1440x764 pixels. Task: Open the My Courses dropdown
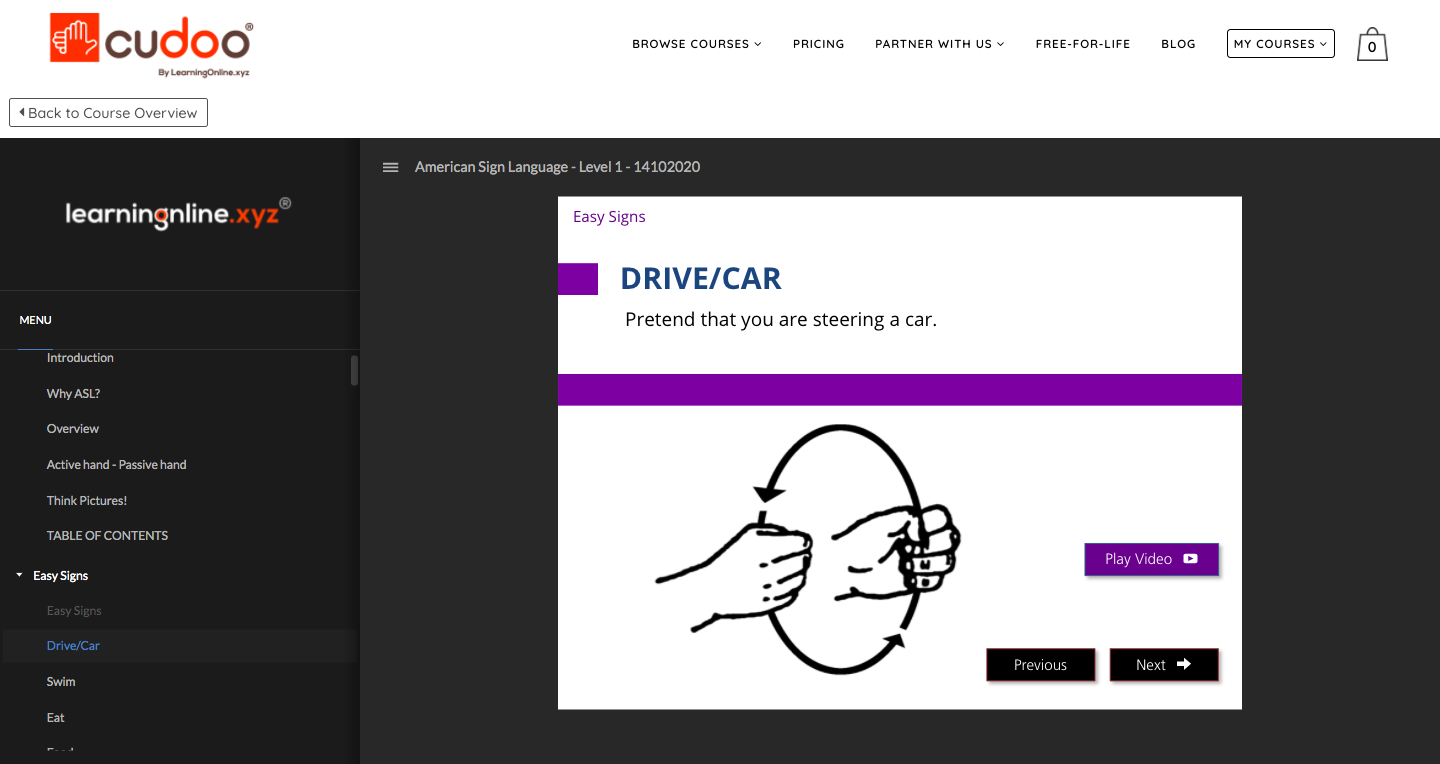[x=1280, y=44]
